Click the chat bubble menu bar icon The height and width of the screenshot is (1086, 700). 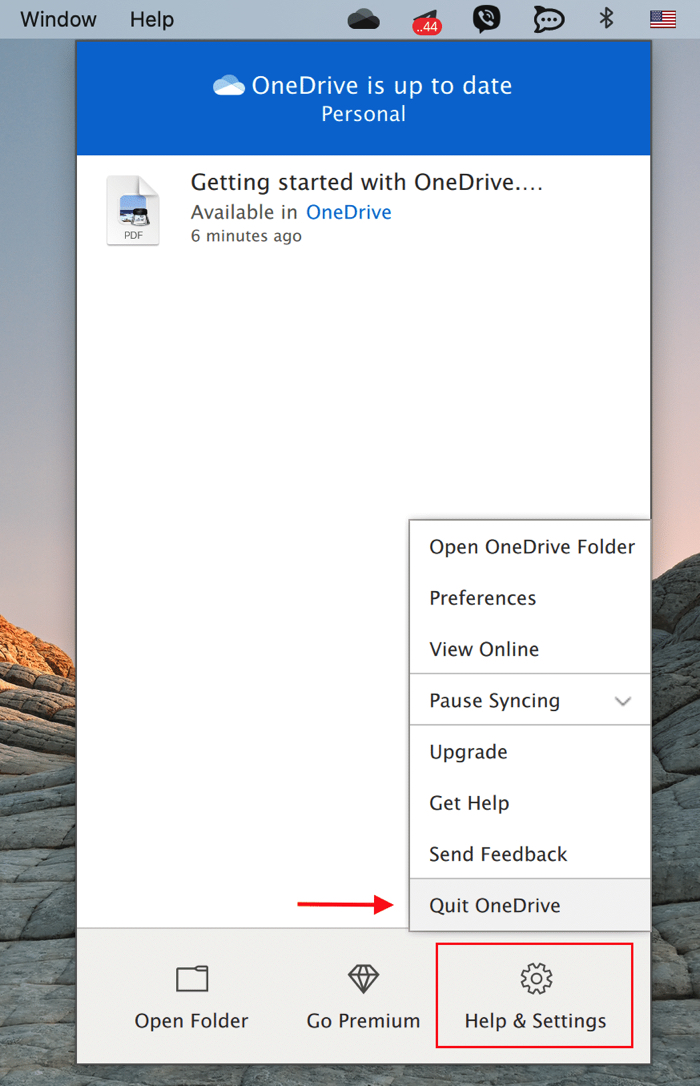547,19
